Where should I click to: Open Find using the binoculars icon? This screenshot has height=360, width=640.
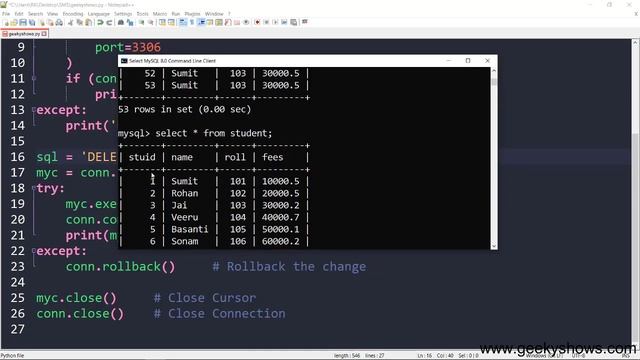pos(121,22)
